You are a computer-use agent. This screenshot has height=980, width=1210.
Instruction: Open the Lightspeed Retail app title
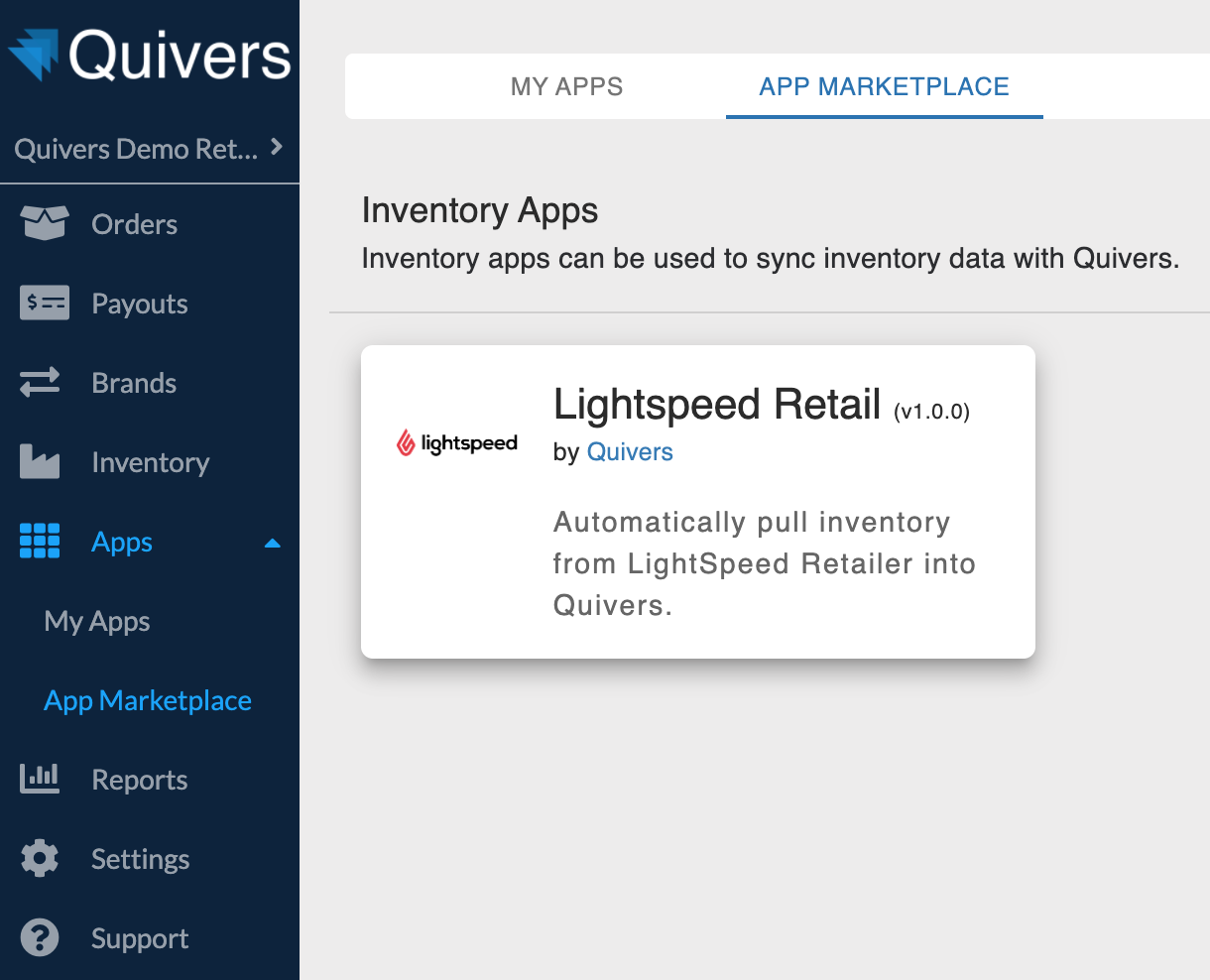pos(717,405)
